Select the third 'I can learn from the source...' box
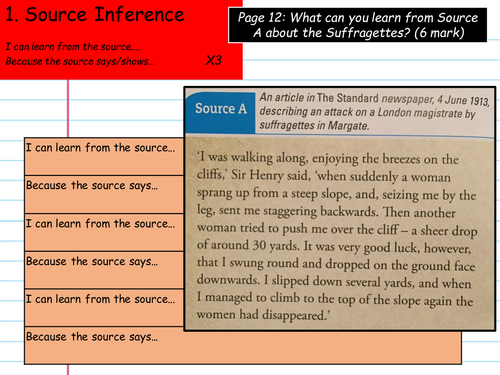 click(104, 308)
